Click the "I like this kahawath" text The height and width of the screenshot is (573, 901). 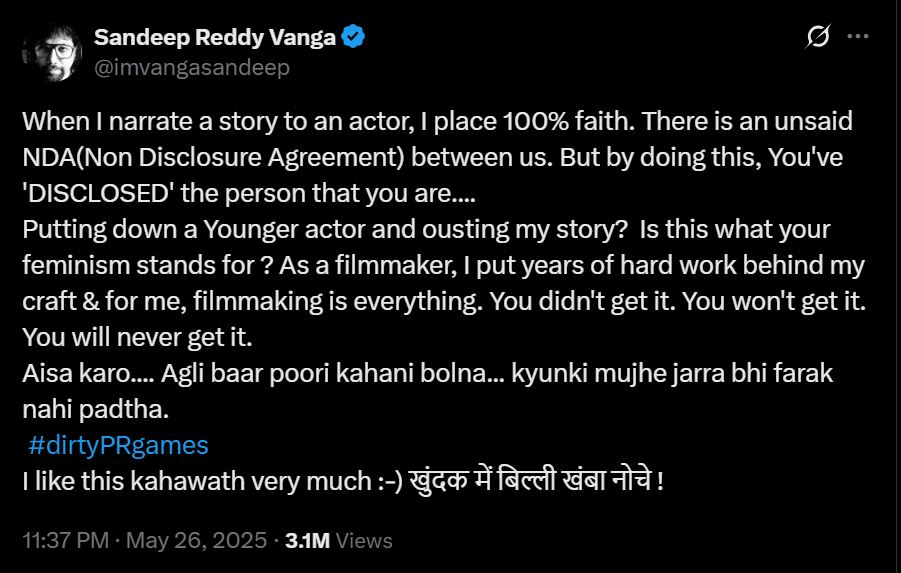[180, 481]
